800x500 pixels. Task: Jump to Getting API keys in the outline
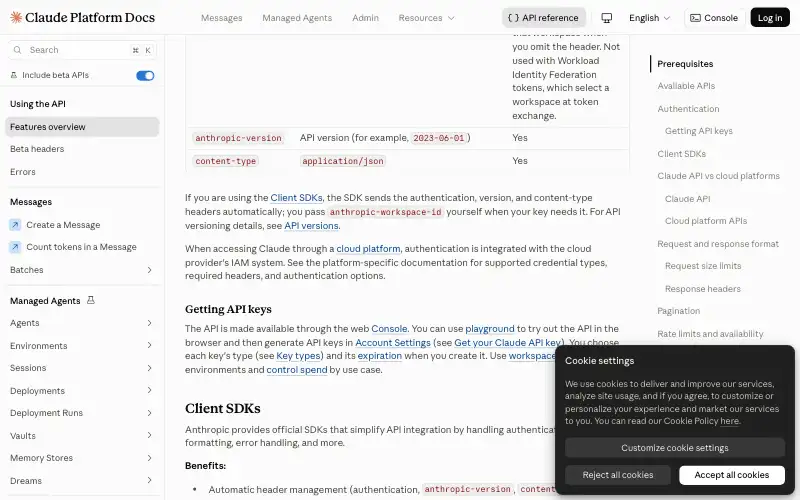point(698,131)
